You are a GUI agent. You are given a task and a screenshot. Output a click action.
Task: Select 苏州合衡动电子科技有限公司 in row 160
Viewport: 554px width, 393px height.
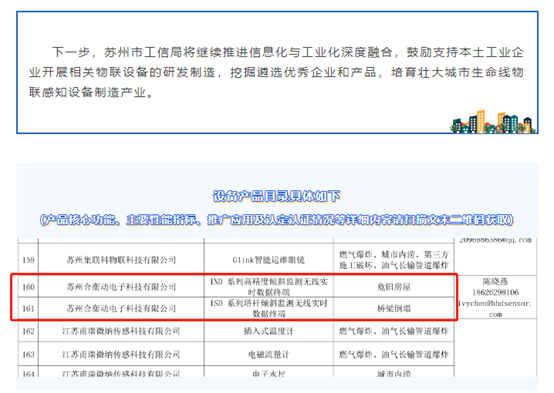click(121, 287)
